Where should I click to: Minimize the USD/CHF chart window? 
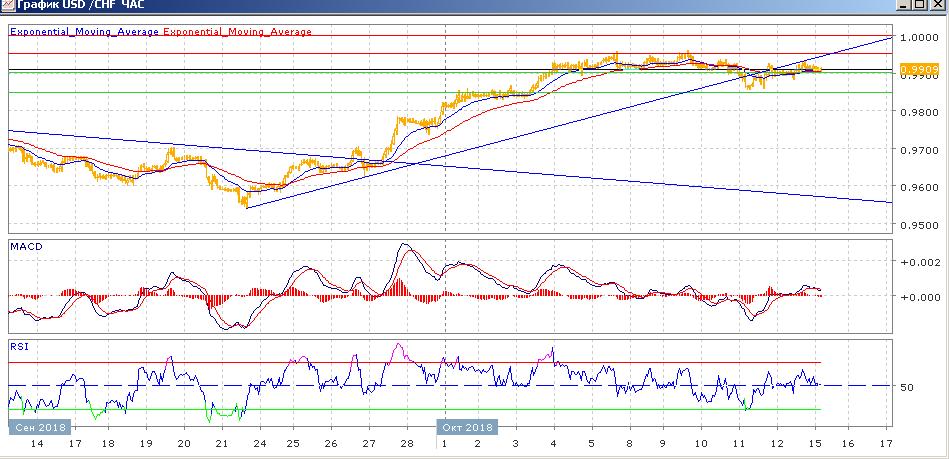click(x=904, y=4)
